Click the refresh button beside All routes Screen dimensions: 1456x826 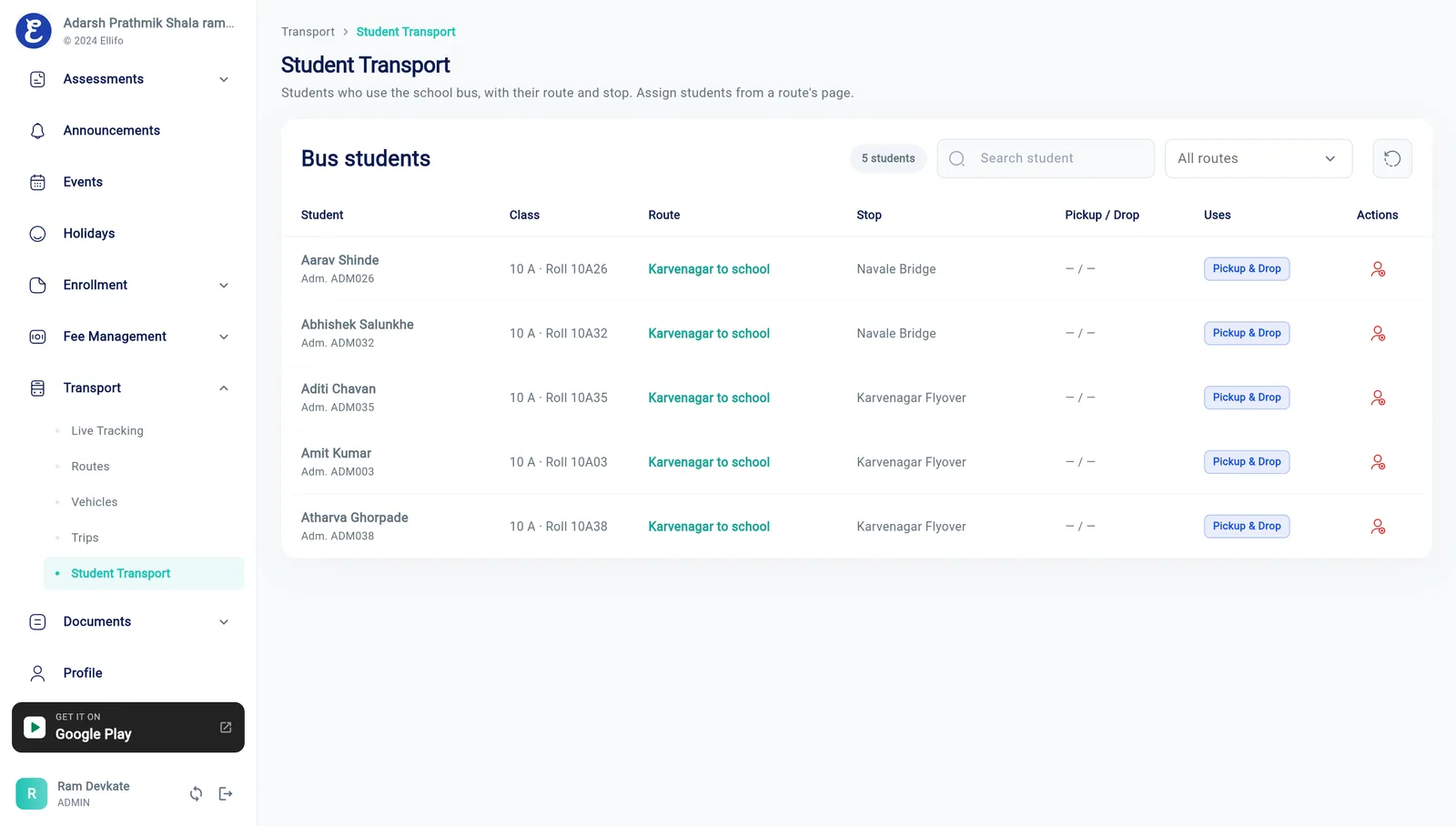pyautogui.click(x=1392, y=158)
